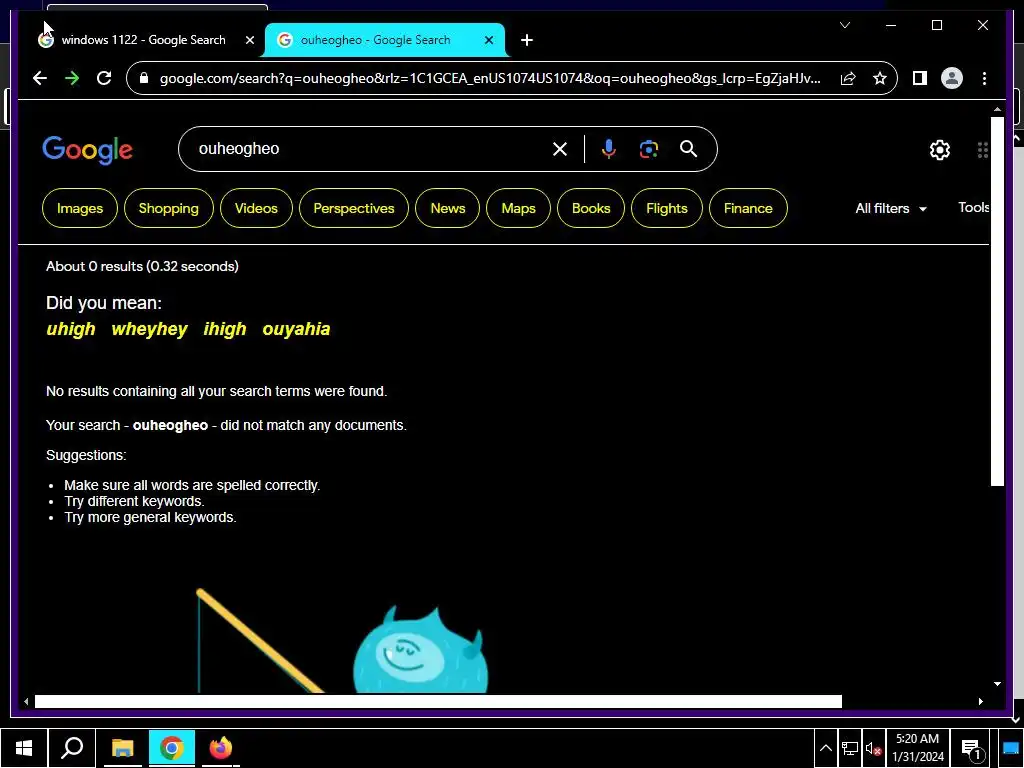Click the horizontal scrollbar thumb

point(438,701)
